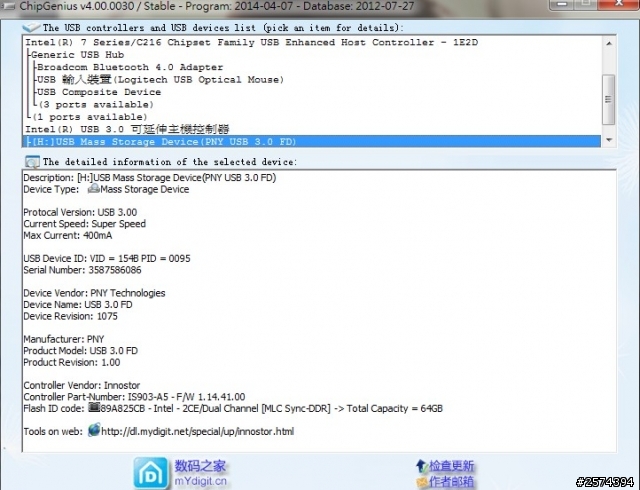The width and height of the screenshot is (640, 490).
Task: Click the 'Device Revision: 1075' line
Action: click(71, 316)
